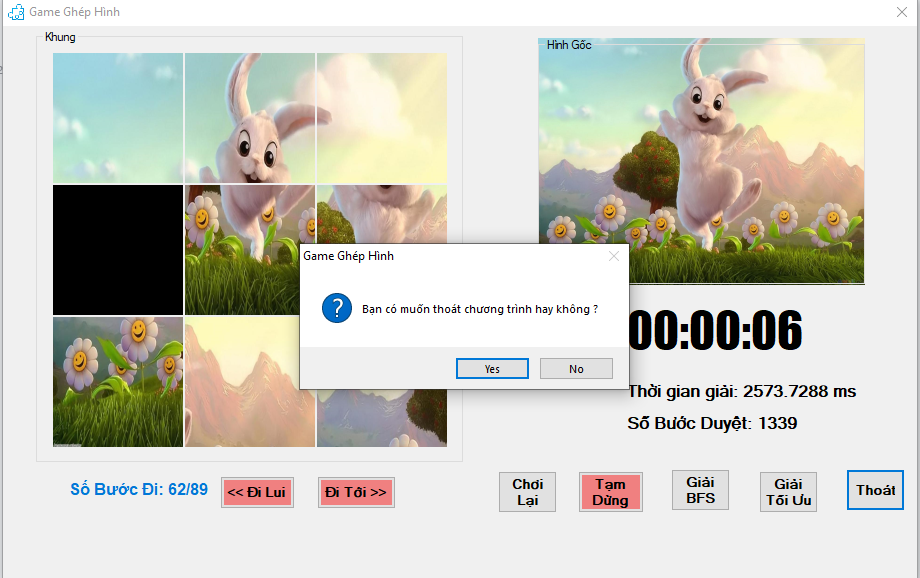
Task: Choose No in the exit dialog
Action: click(x=576, y=369)
